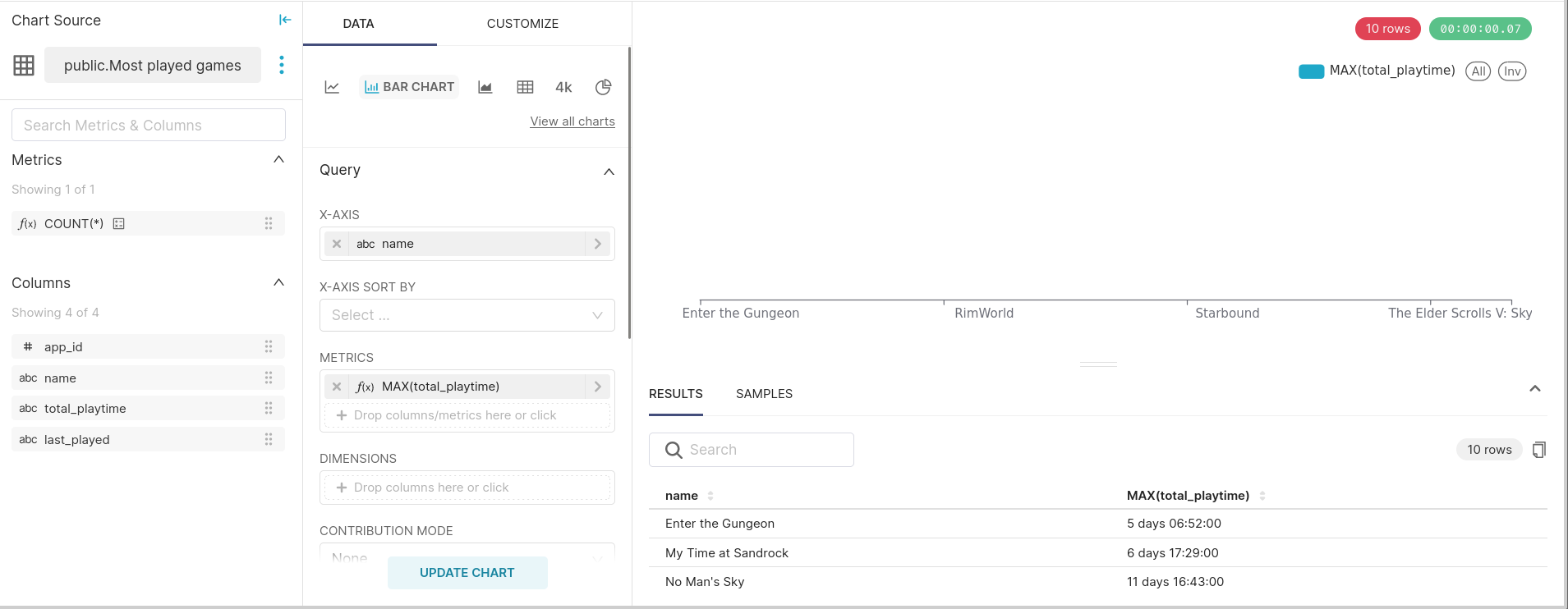Click the 6 days 17:29:00 cell

point(1173,553)
